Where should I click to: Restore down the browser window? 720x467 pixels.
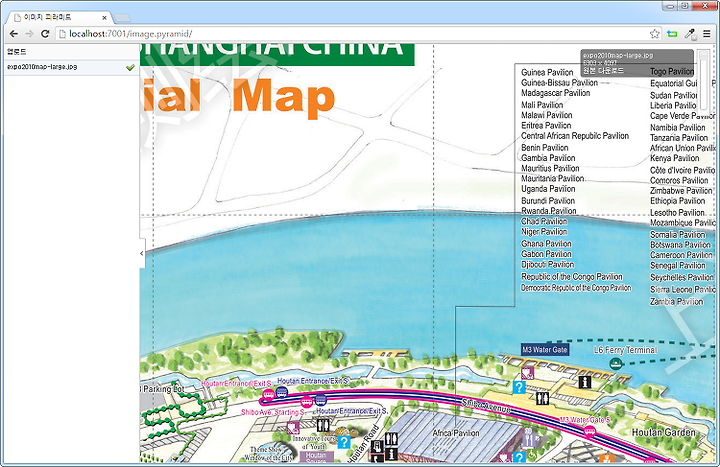(684, 6)
